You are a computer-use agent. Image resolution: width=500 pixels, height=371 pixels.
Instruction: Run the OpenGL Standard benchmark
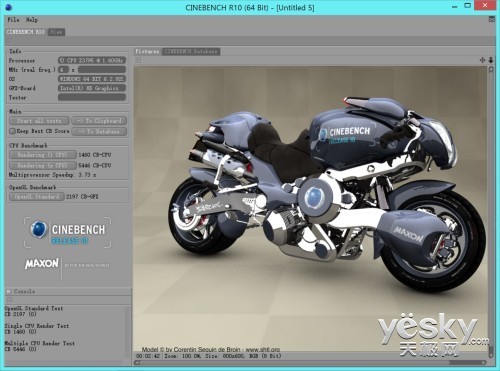click(x=37, y=197)
